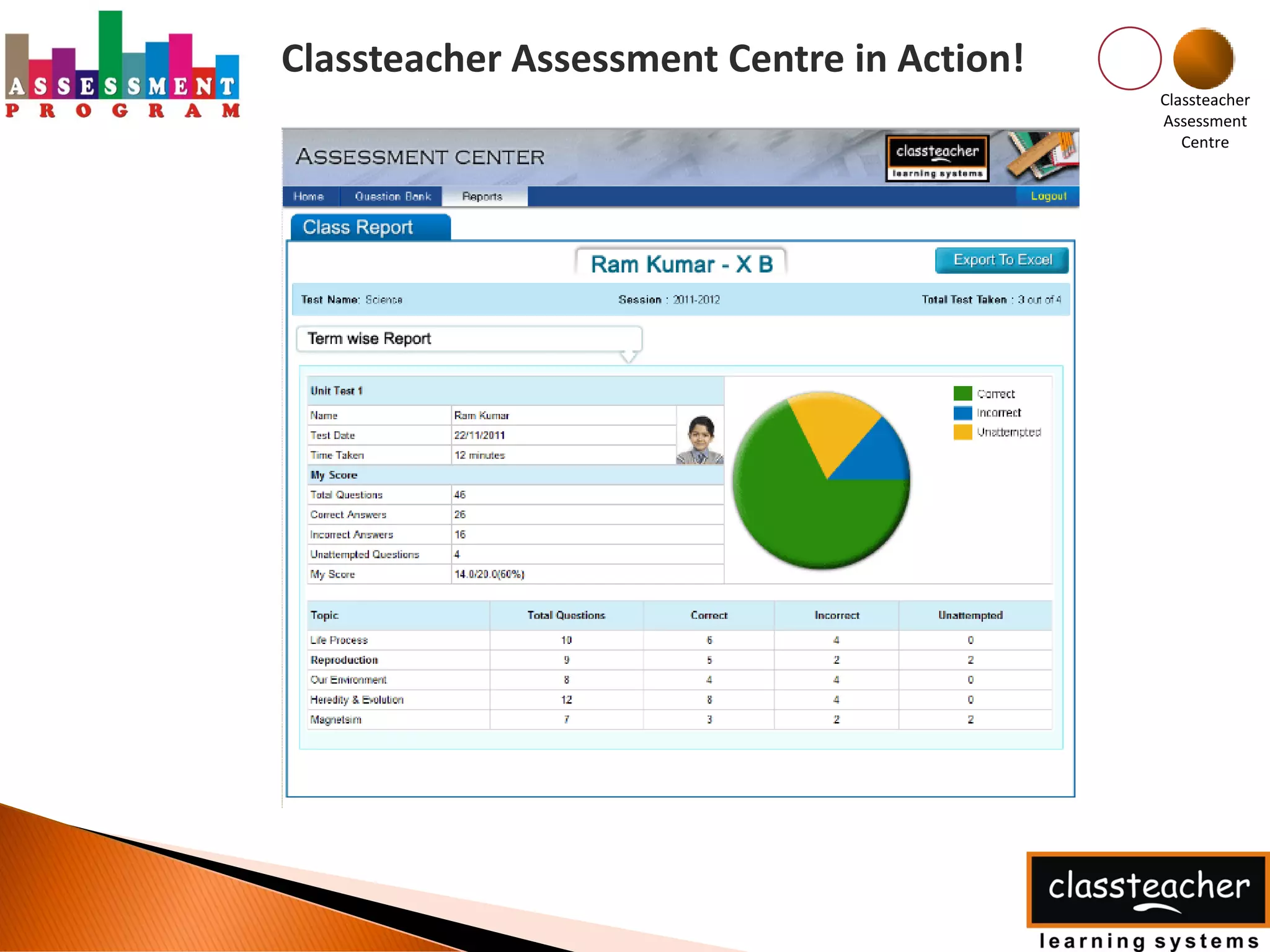The width and height of the screenshot is (1270, 952).
Task: Click the Assessment Center title text
Action: pos(420,157)
